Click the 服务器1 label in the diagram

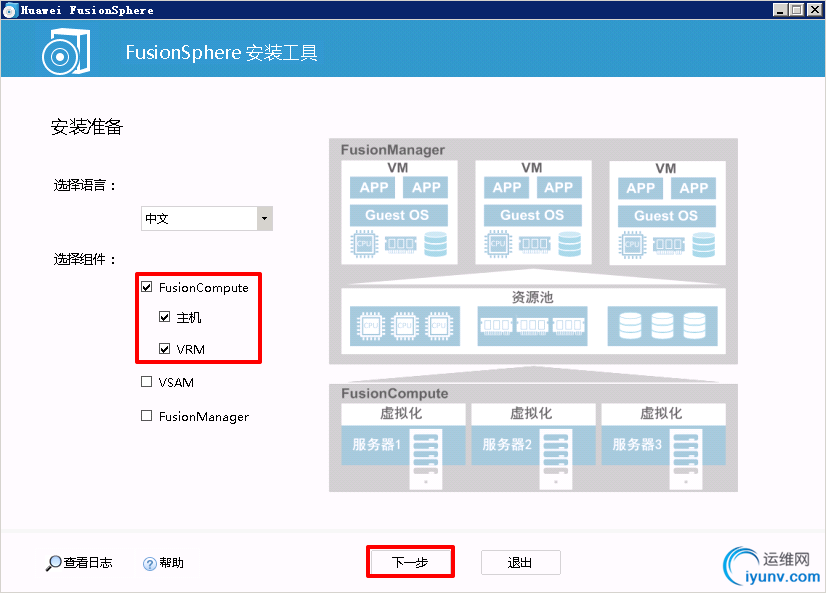(x=377, y=444)
